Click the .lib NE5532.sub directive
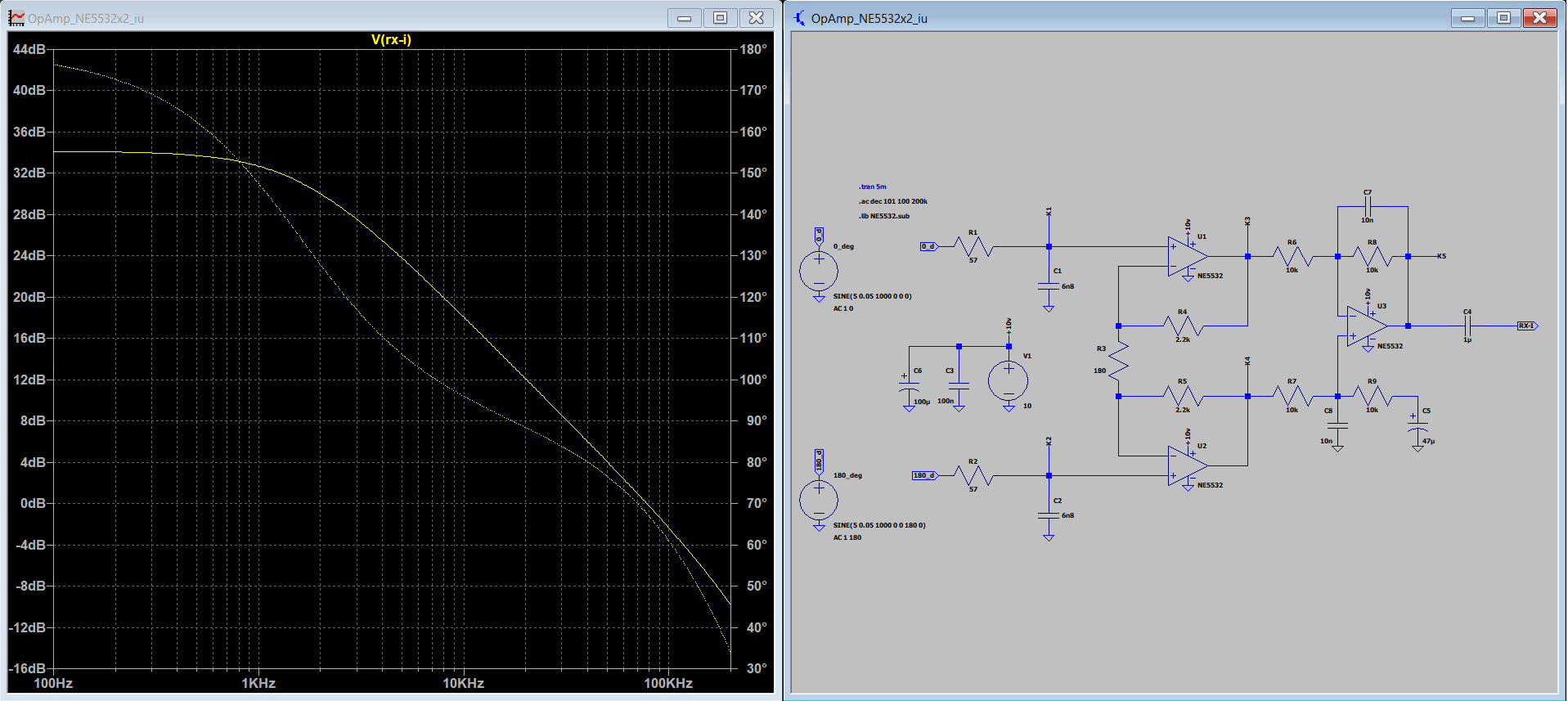Screen dimensions: 1568x701 [x=883, y=216]
